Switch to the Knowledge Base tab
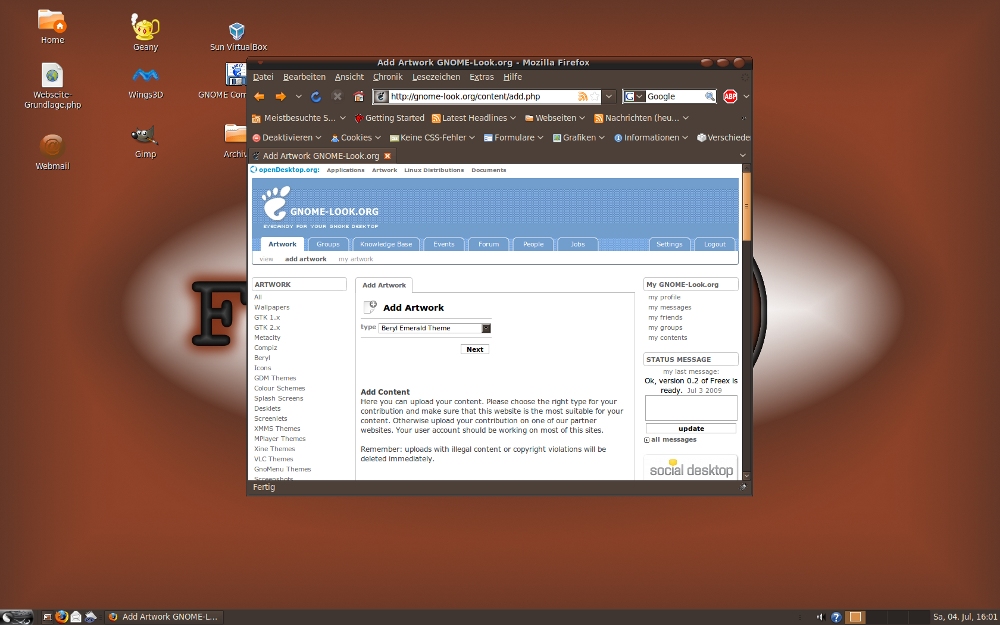1000x625 pixels. point(386,244)
